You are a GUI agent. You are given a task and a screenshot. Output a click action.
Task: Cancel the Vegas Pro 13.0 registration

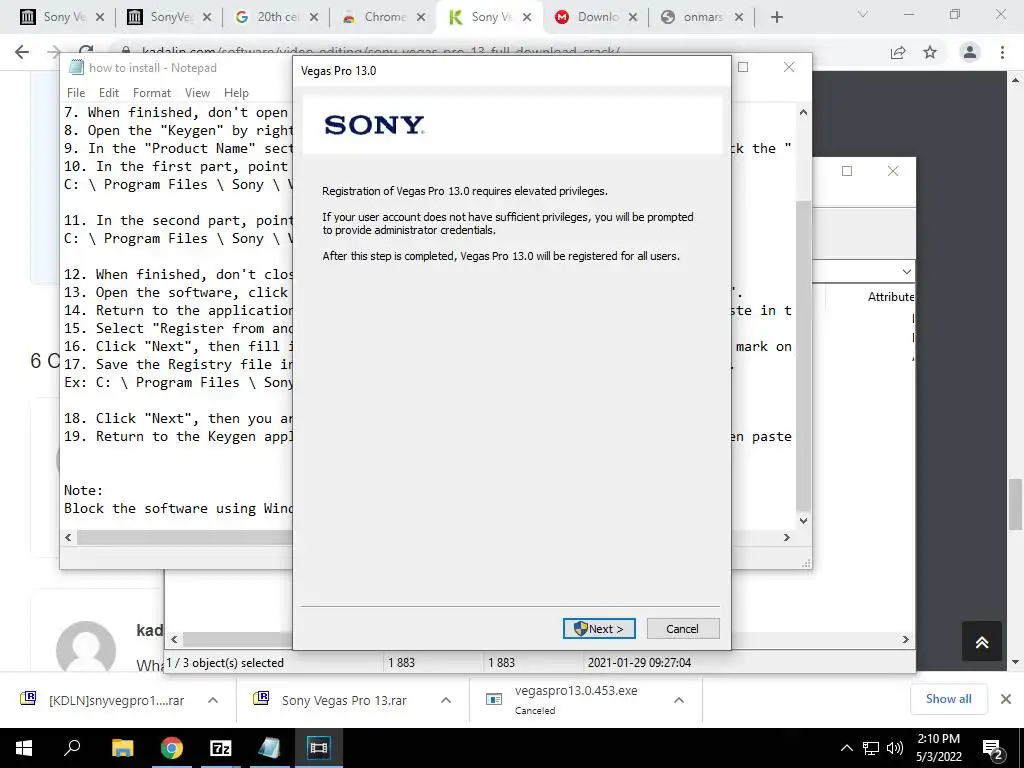click(x=682, y=628)
